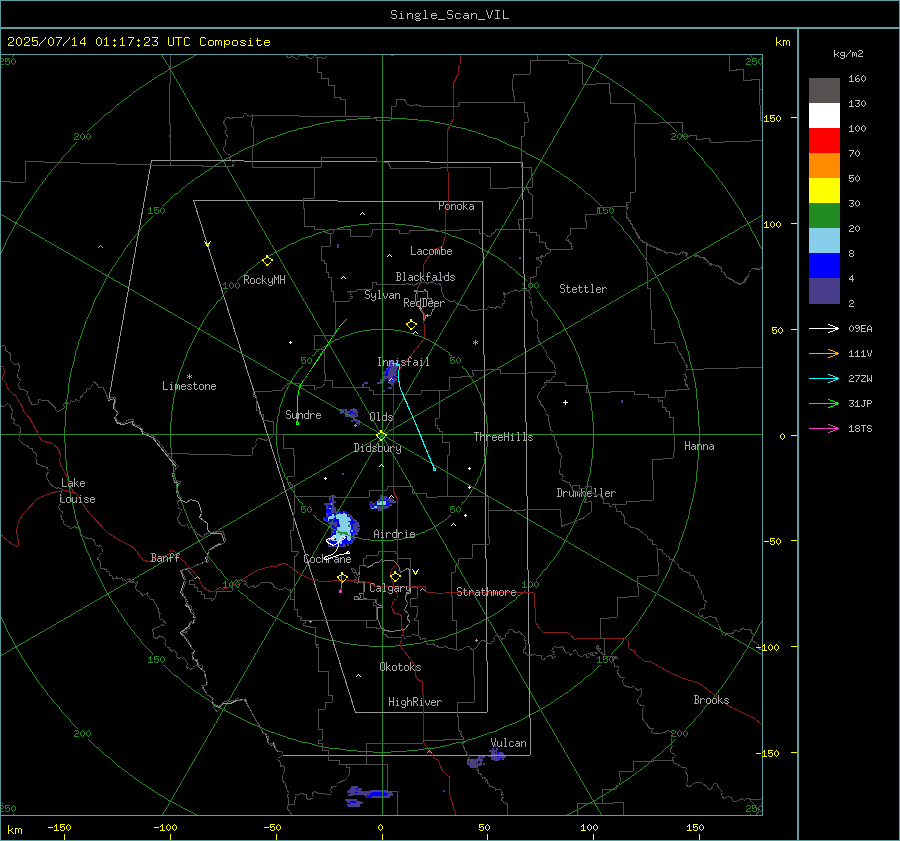Click the Brooks town label

point(711,700)
